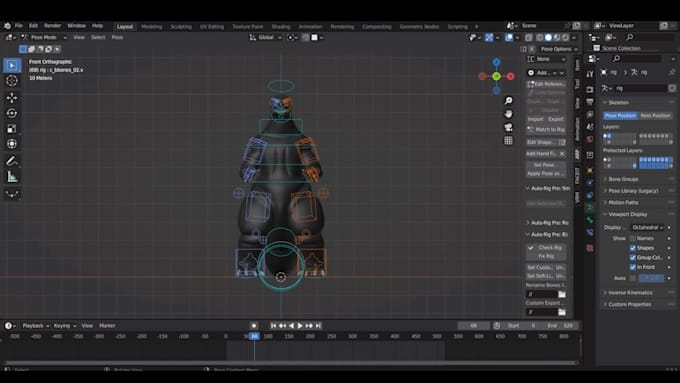
Task: Open the Bone properties tab icon
Action: pyautogui.click(x=590, y=220)
